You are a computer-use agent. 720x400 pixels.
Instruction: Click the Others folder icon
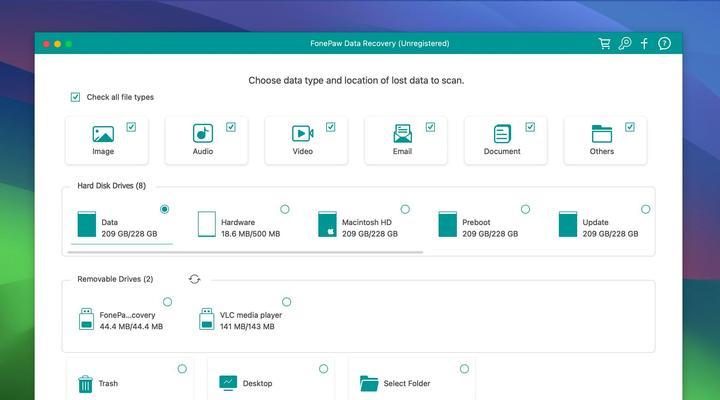pyautogui.click(x=602, y=134)
